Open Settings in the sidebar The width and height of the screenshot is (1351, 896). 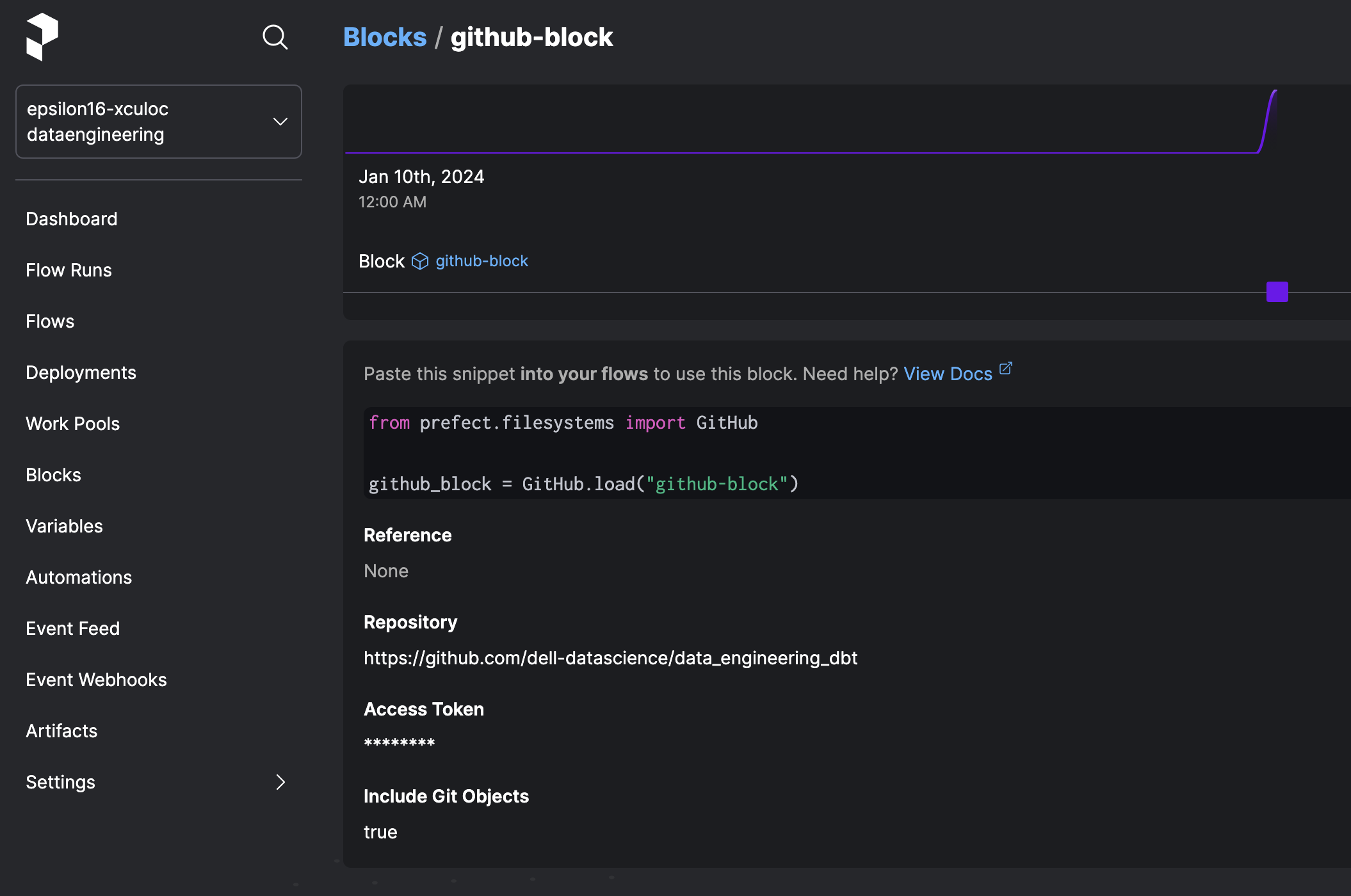click(61, 782)
